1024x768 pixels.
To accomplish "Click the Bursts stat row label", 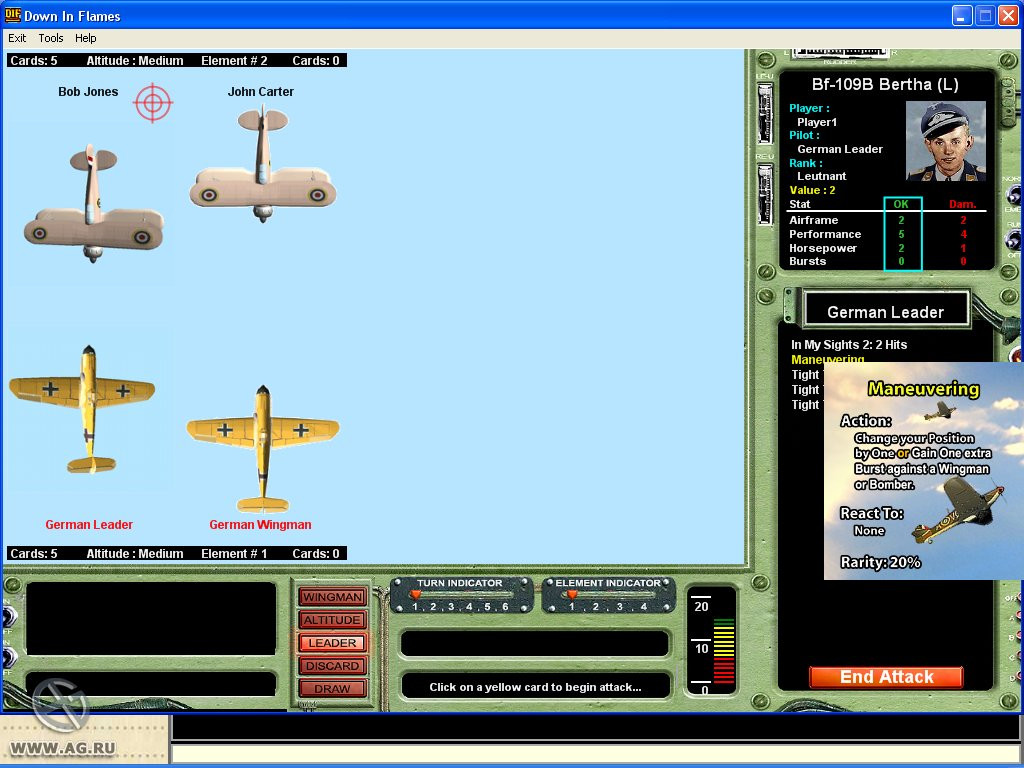I will tap(807, 261).
